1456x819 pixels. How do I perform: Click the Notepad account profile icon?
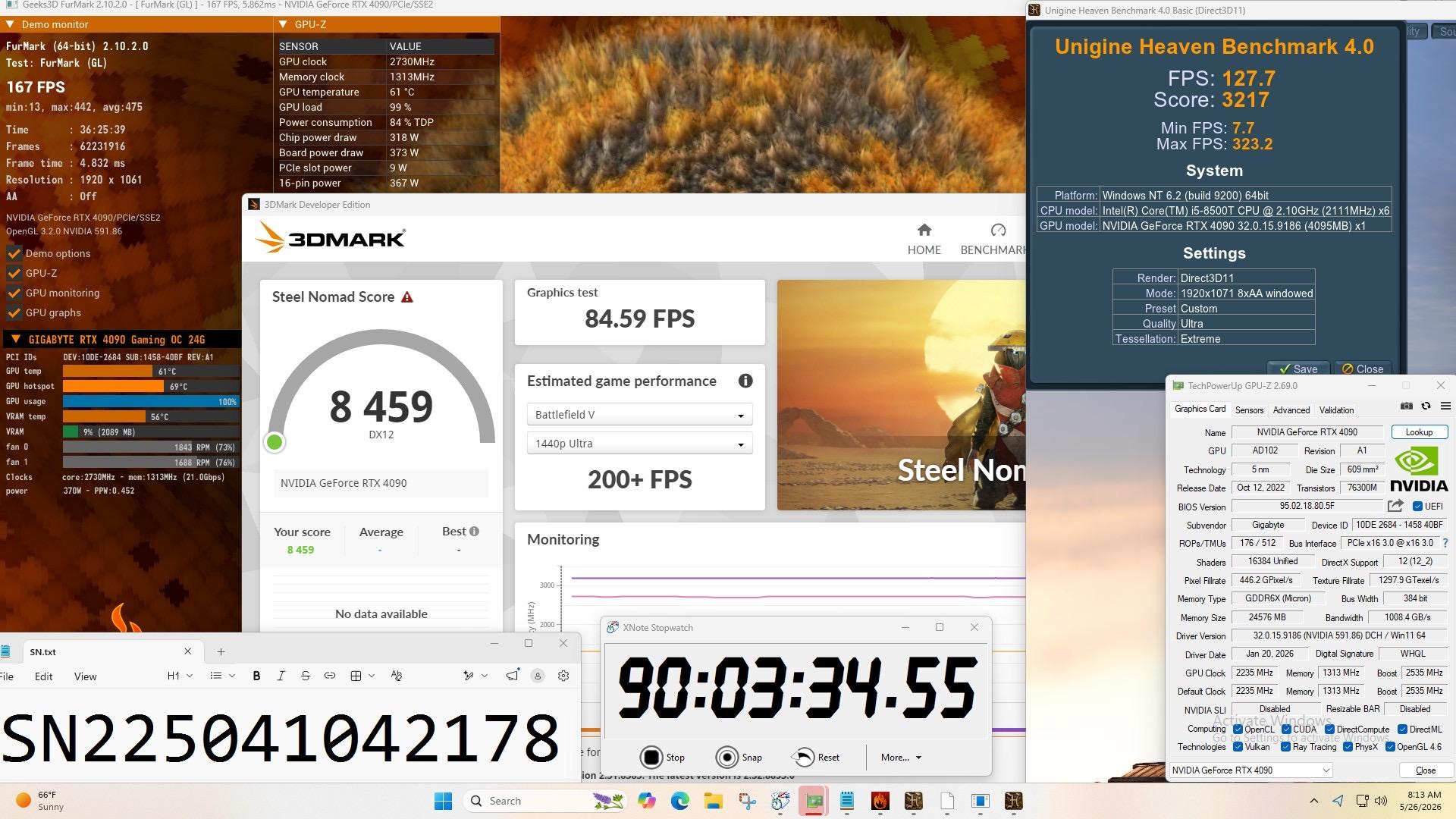point(538,676)
